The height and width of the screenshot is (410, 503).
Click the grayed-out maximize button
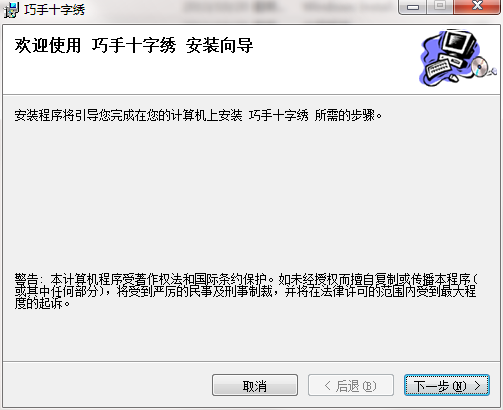440,6
